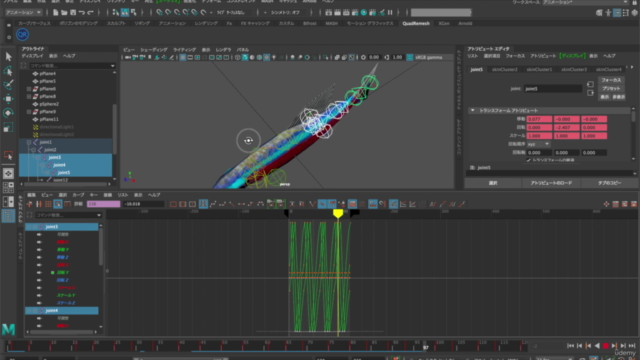Select the arrow Select tool in toolbox
This screenshot has height=360, width=640.
coord(8,57)
